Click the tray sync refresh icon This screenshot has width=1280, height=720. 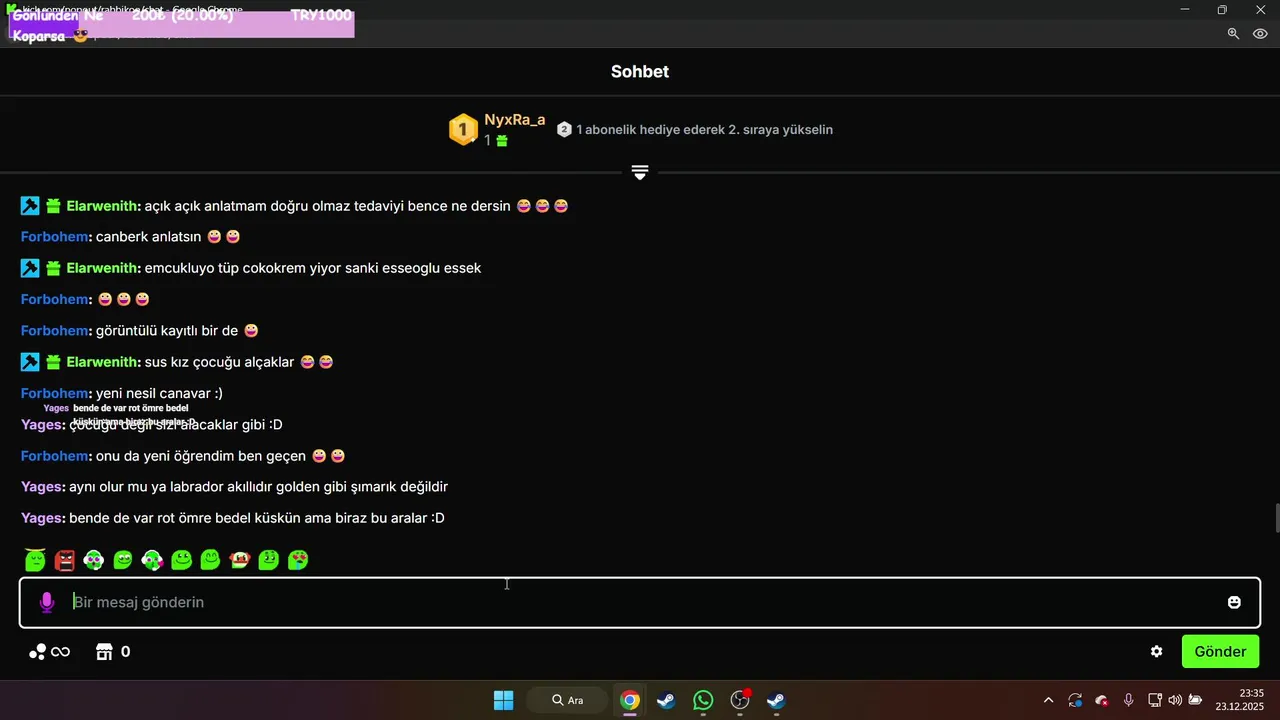(1075, 700)
